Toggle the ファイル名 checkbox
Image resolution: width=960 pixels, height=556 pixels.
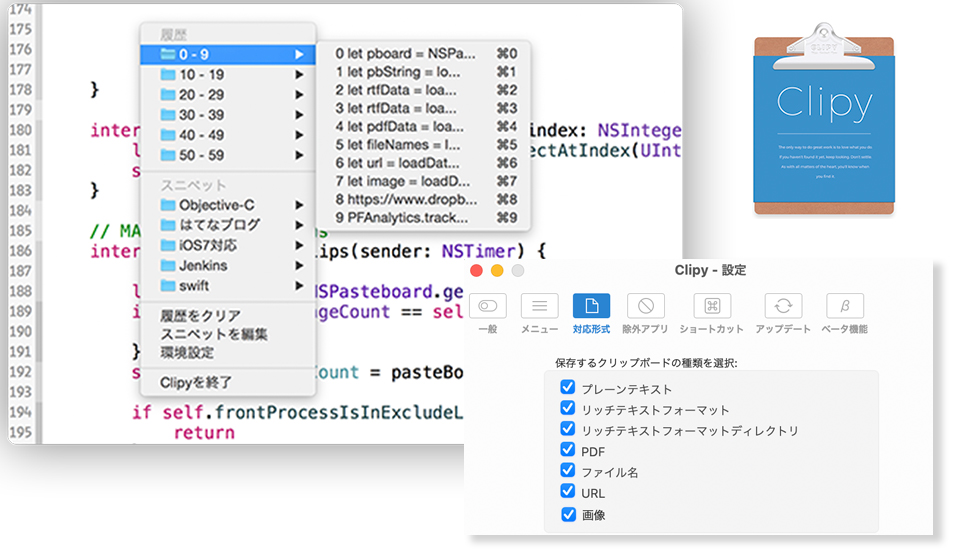point(568,470)
